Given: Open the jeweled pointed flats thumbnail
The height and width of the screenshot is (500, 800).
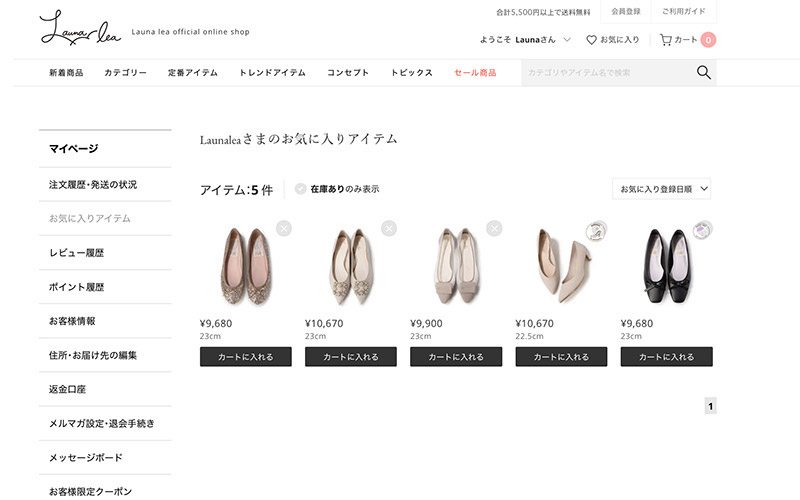Looking at the screenshot, I should pyautogui.click(x=351, y=266).
